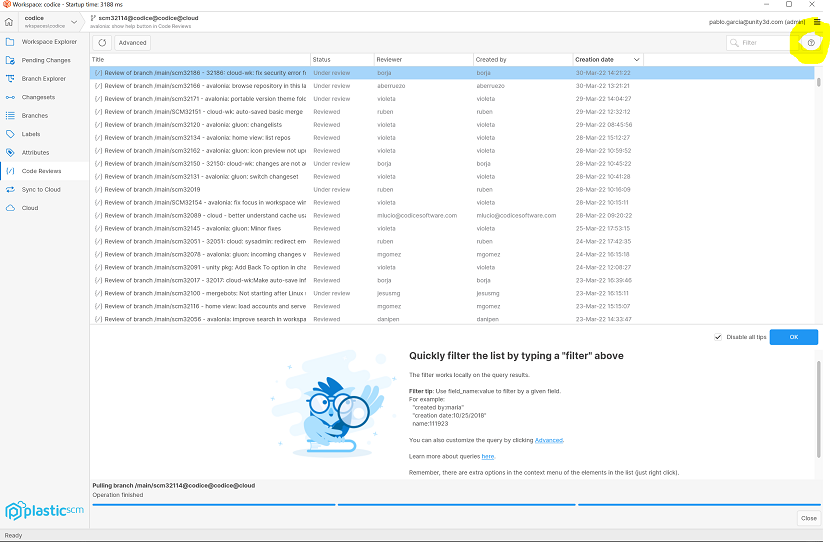Select review of branch scm32131 row
830x542 pixels.
pyautogui.click(x=452, y=176)
